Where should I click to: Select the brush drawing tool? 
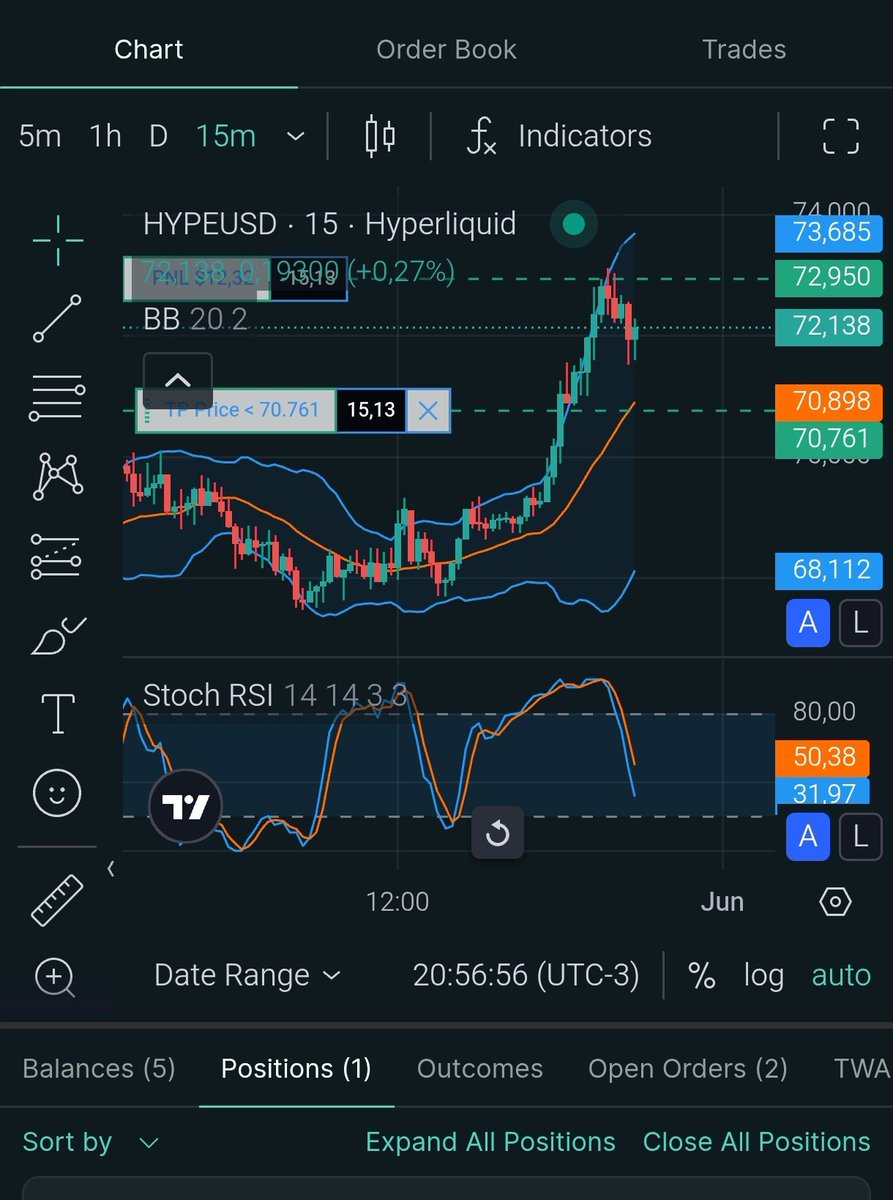point(58,636)
